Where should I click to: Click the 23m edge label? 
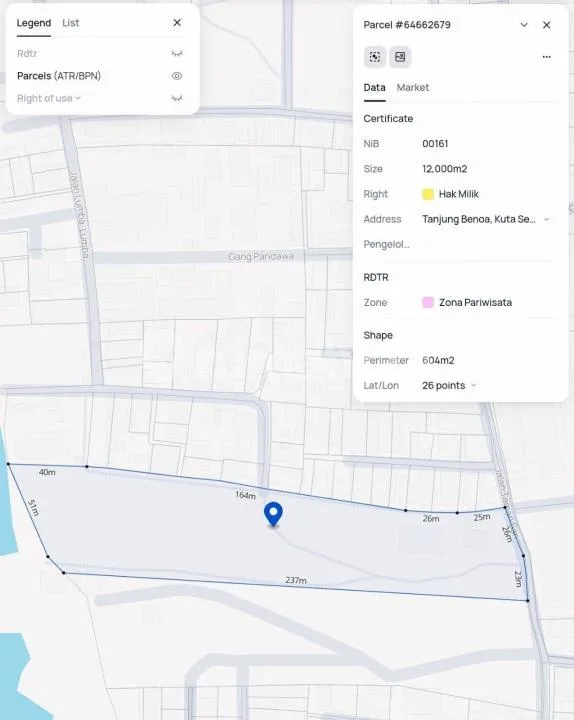click(518, 579)
